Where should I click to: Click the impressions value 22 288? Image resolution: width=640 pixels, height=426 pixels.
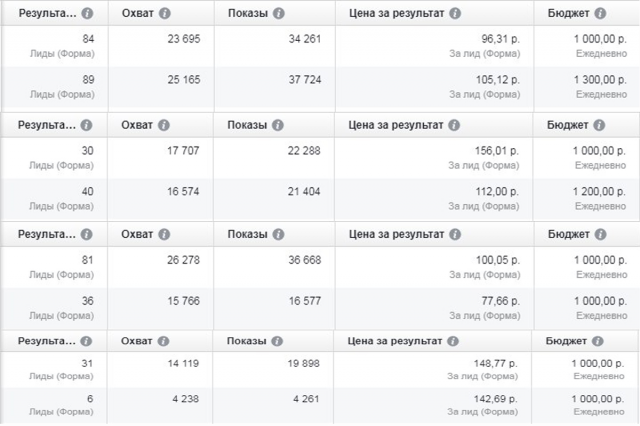(x=304, y=151)
